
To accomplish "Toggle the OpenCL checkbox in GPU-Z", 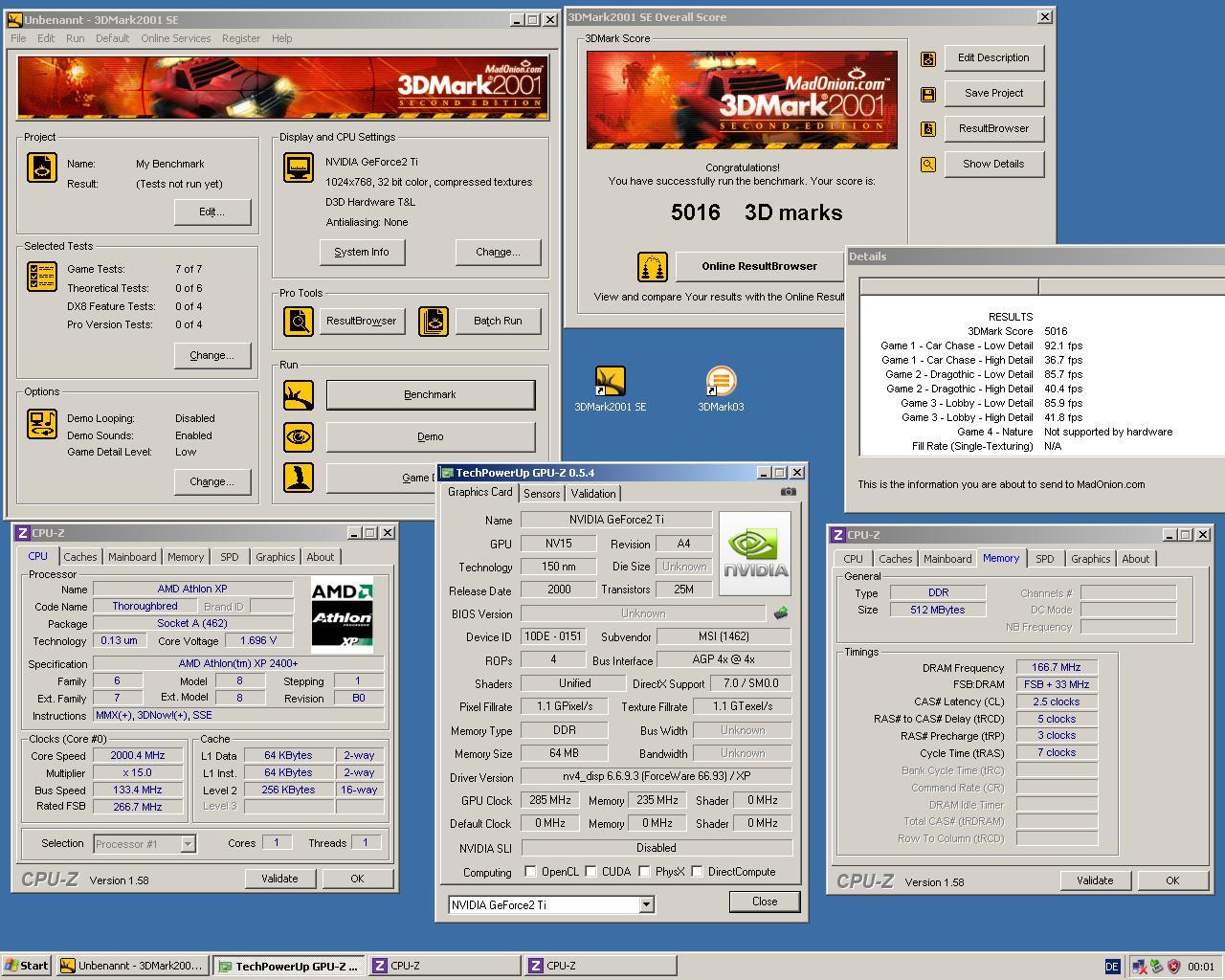I will (x=530, y=871).
